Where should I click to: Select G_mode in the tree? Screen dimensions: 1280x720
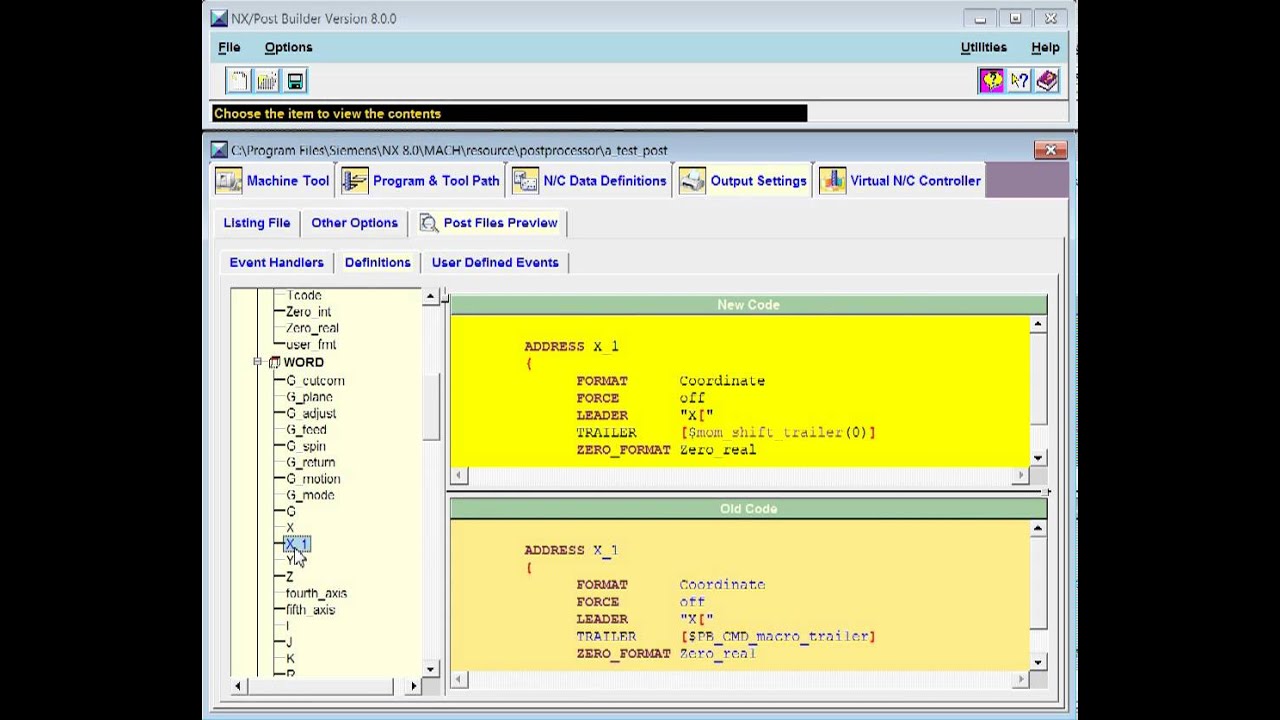[310, 495]
